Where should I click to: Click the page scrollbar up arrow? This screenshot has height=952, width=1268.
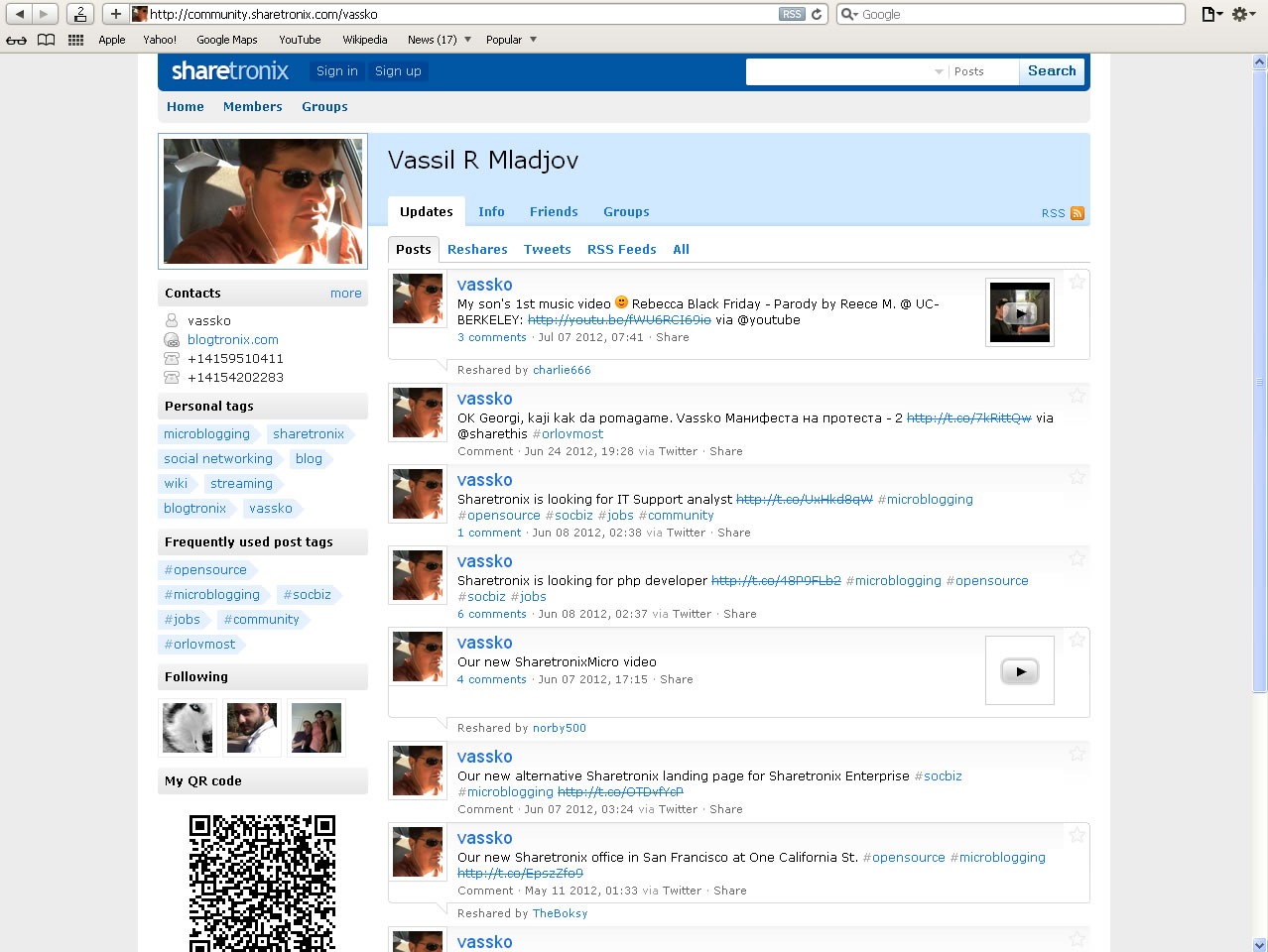coord(1260,61)
